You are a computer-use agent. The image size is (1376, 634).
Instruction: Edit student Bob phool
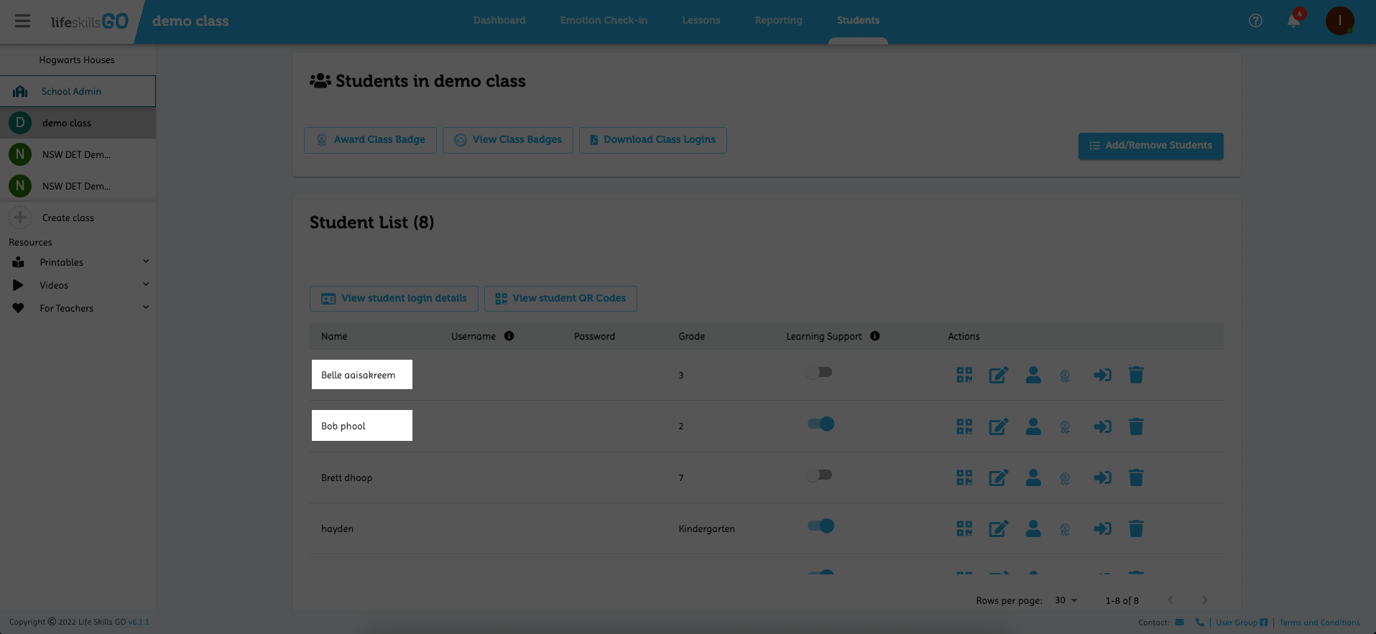(998, 426)
